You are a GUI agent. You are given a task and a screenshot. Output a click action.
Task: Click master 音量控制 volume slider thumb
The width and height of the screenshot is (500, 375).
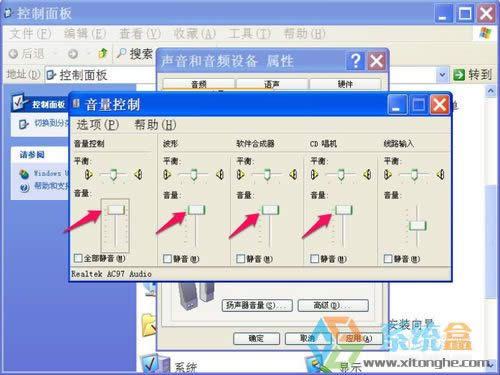click(116, 210)
